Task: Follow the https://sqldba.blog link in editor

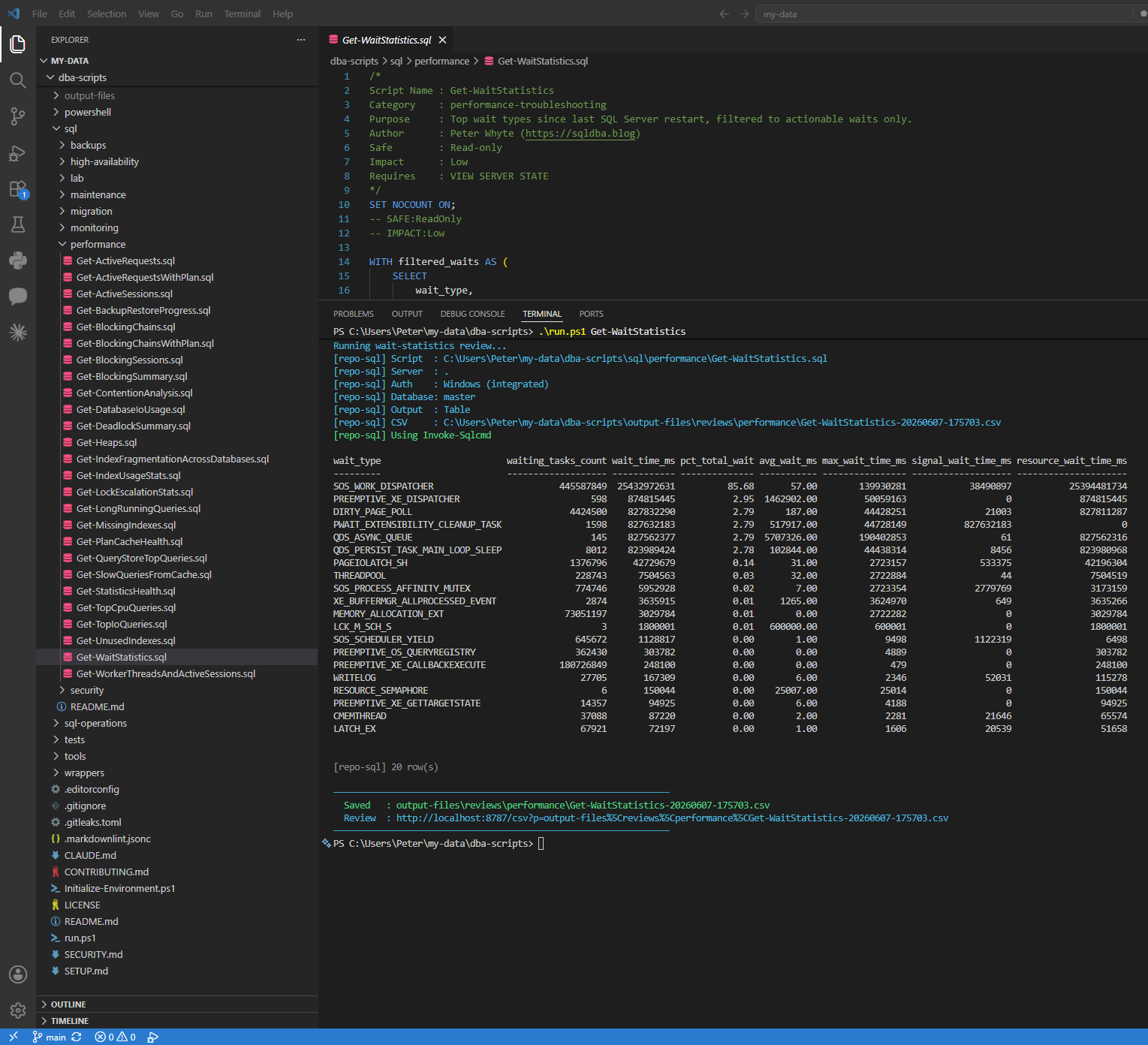Action: [580, 134]
